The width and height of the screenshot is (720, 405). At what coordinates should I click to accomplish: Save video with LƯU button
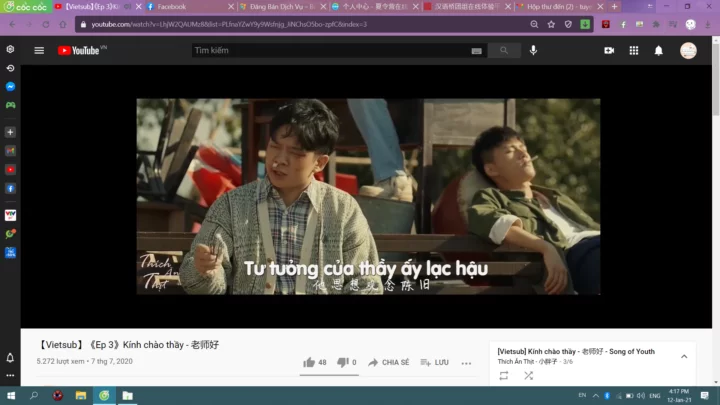coord(434,362)
